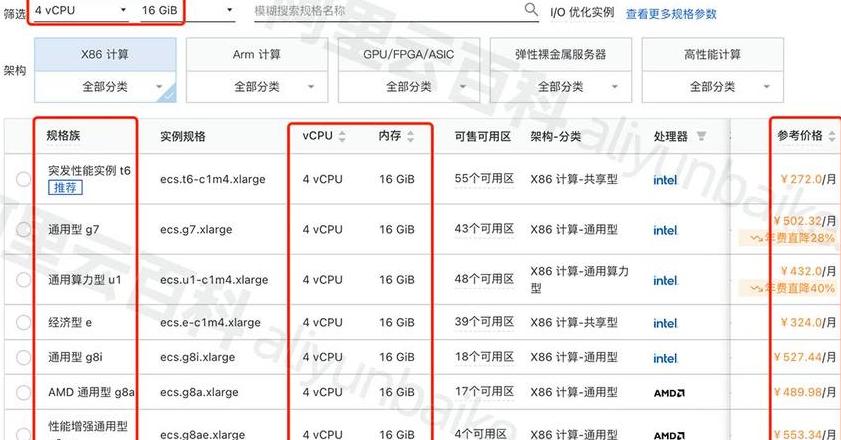Select radio for 通用算力型 u1 row
The image size is (841, 440).
[24, 280]
